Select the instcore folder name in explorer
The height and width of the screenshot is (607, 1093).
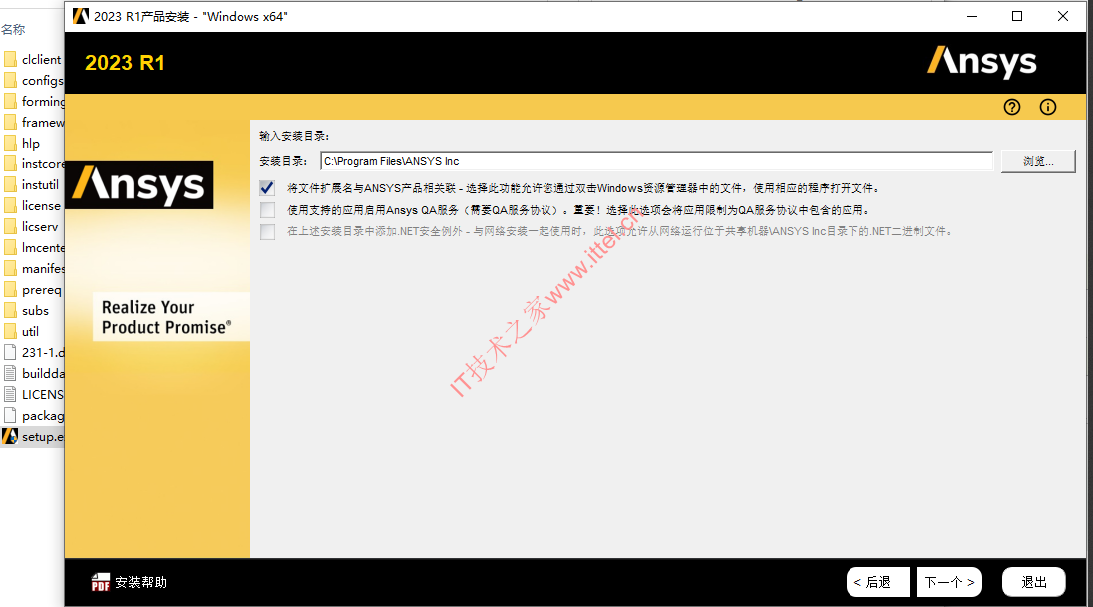(x=43, y=164)
